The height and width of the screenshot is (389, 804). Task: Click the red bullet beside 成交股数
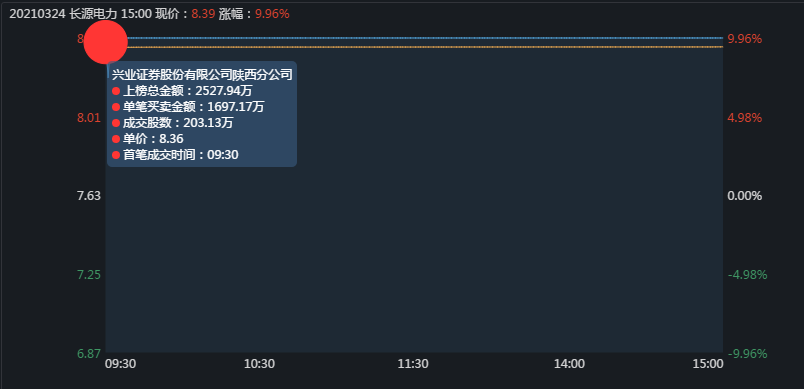coord(116,123)
